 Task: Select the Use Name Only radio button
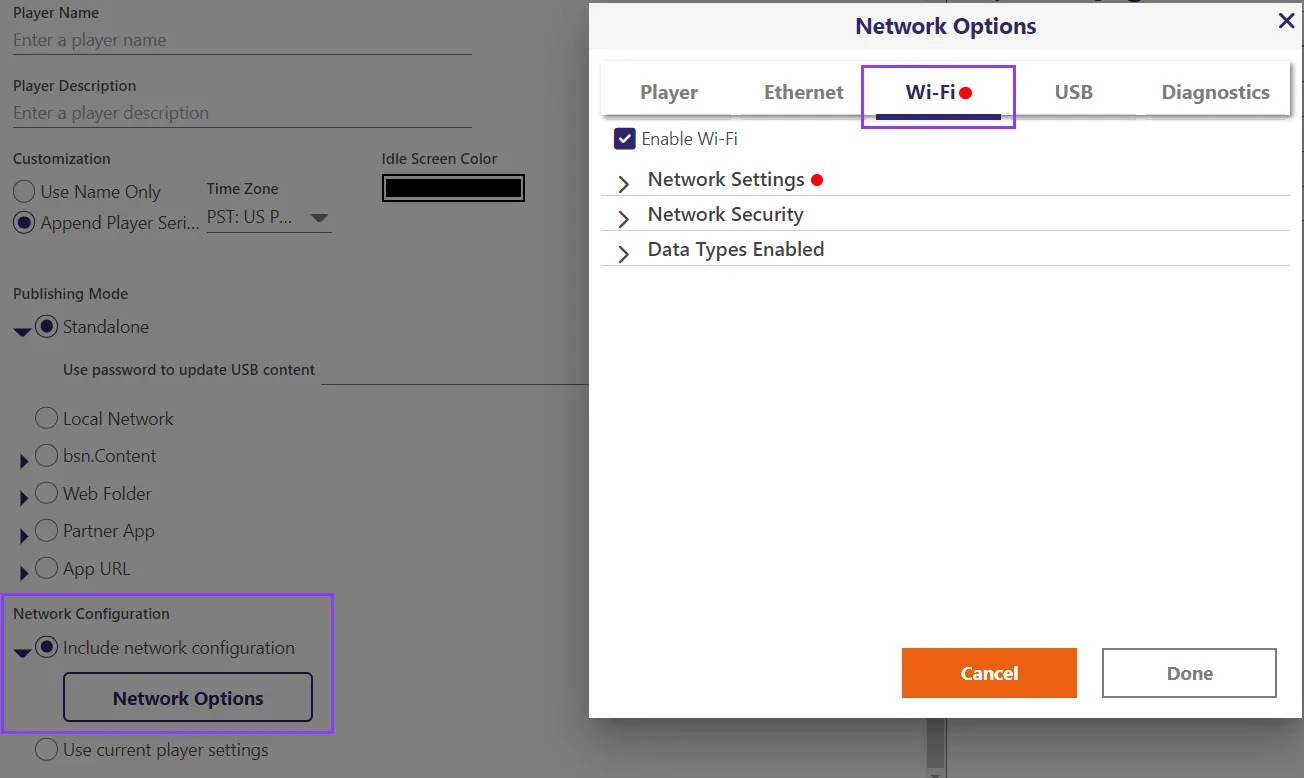point(23,191)
